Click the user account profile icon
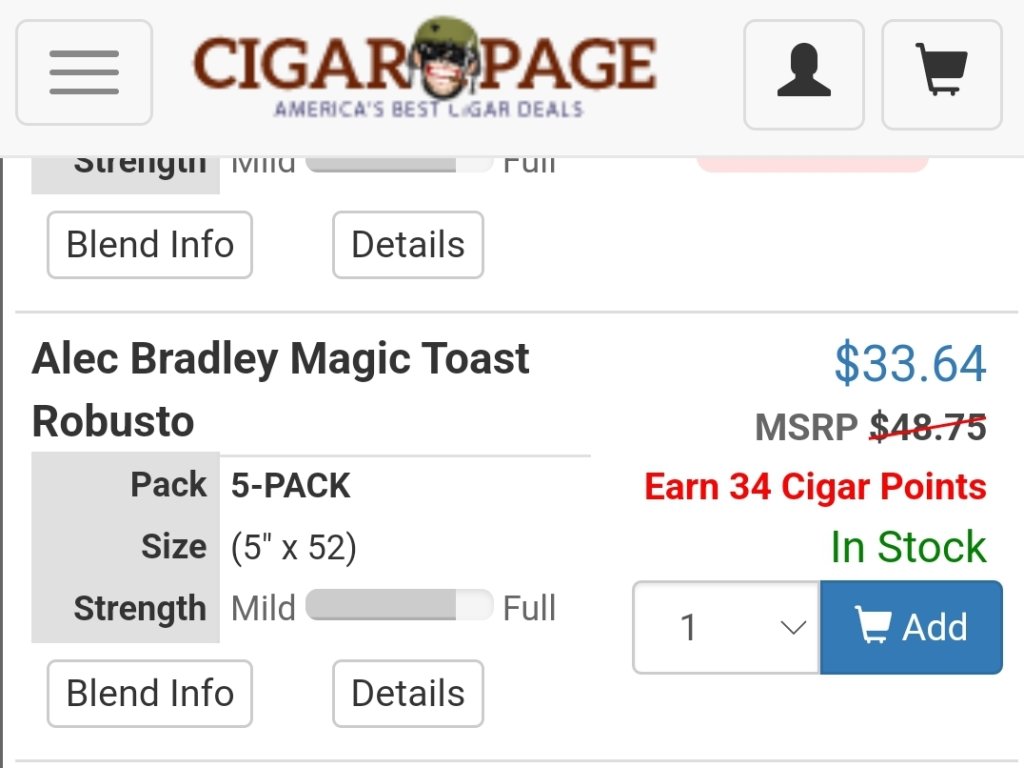 tap(803, 74)
